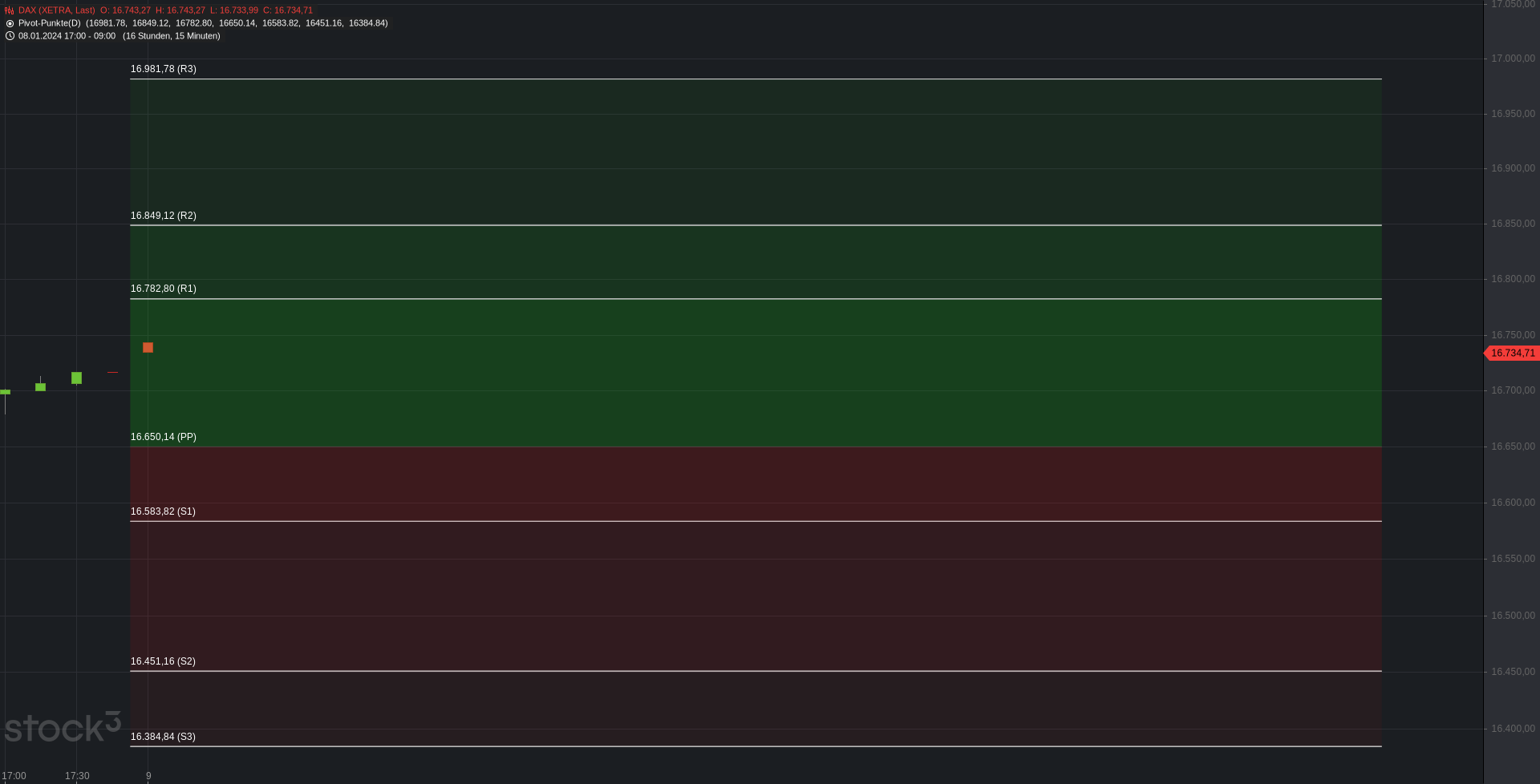The width and height of the screenshot is (1540, 784).
Task: Select the green candle right of 17:00
Action: tap(40, 386)
